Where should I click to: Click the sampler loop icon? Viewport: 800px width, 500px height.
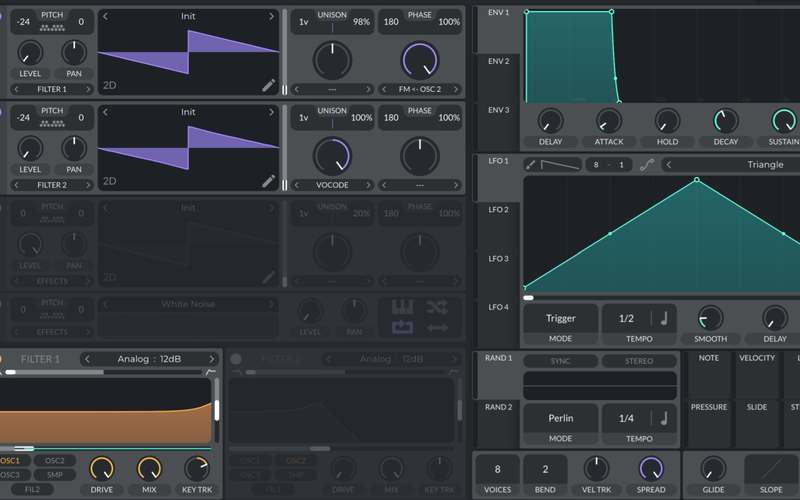point(402,327)
